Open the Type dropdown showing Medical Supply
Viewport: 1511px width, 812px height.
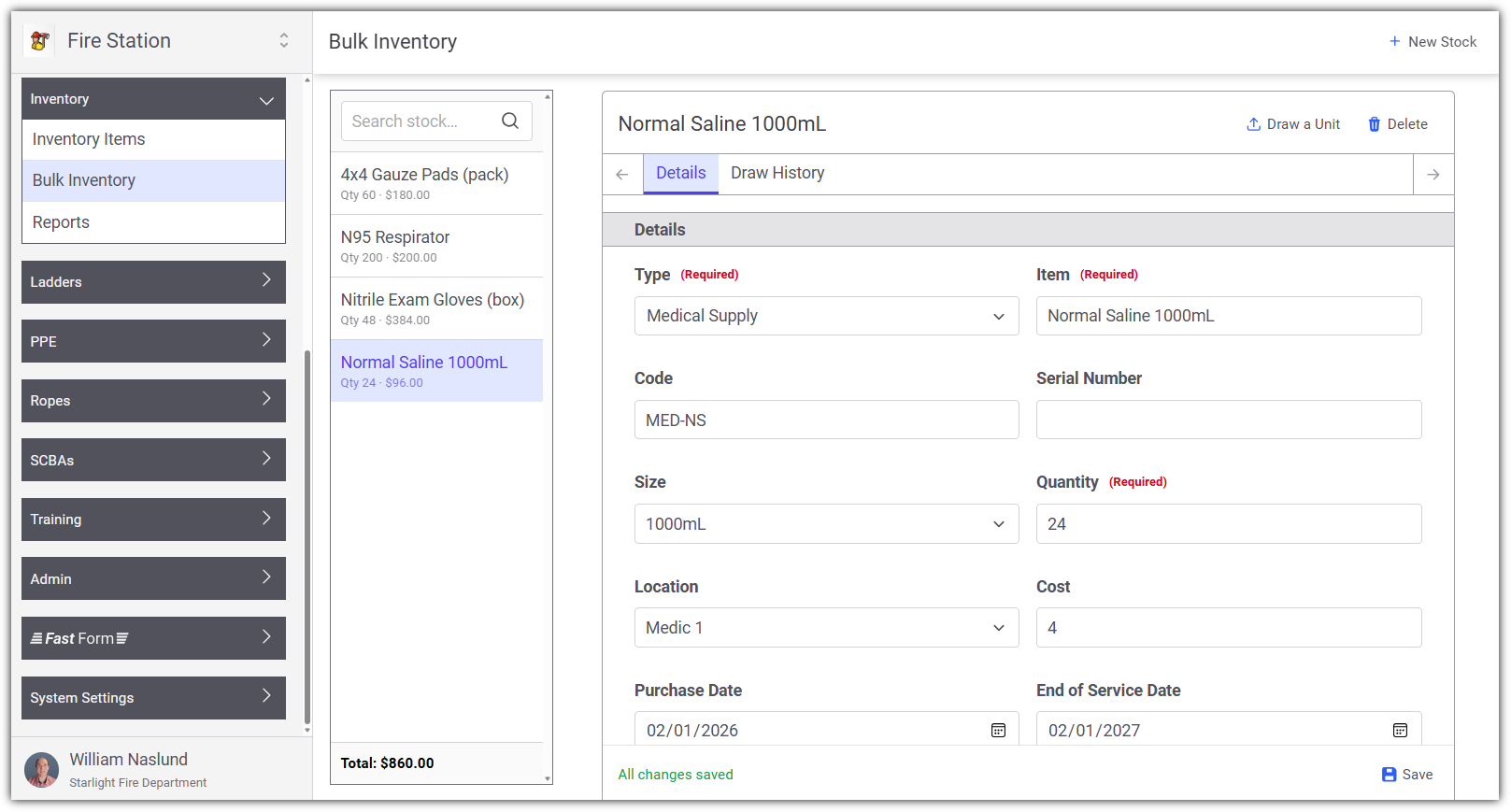tap(826, 316)
